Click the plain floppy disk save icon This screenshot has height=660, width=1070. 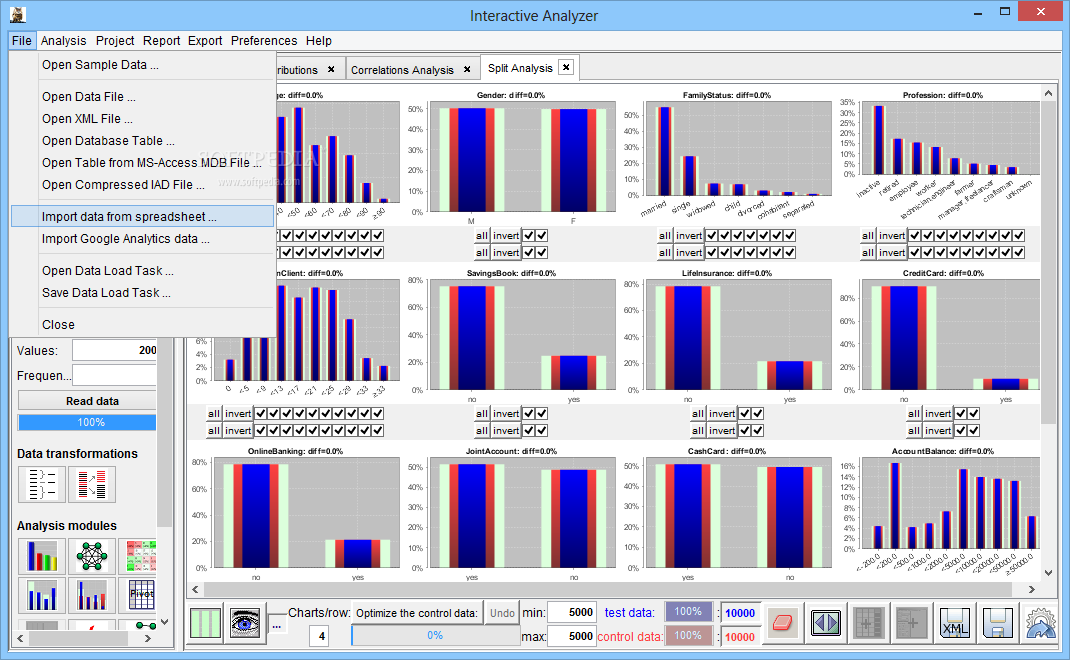997,622
